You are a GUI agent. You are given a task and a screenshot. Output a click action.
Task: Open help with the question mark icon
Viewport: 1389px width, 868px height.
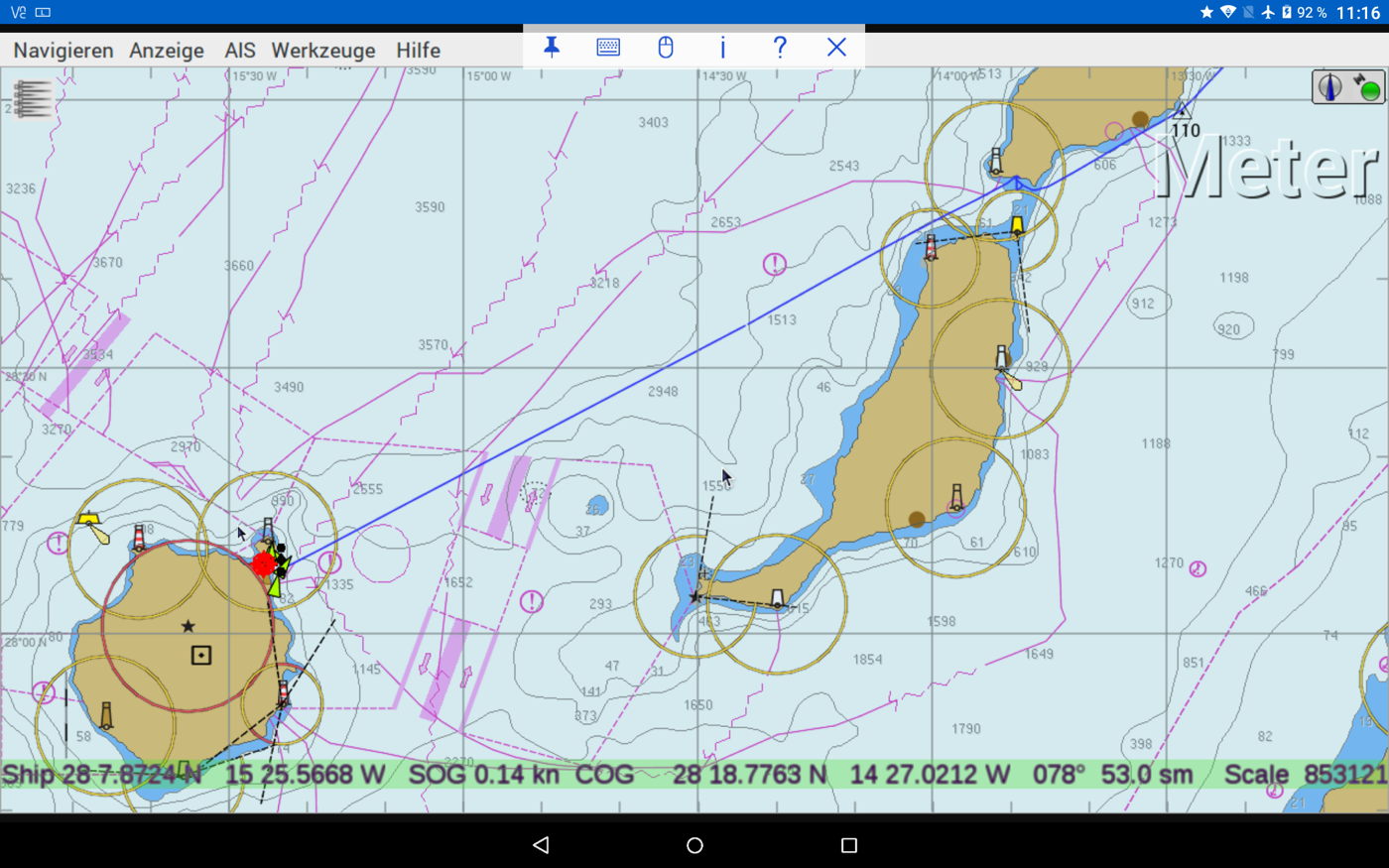780,47
